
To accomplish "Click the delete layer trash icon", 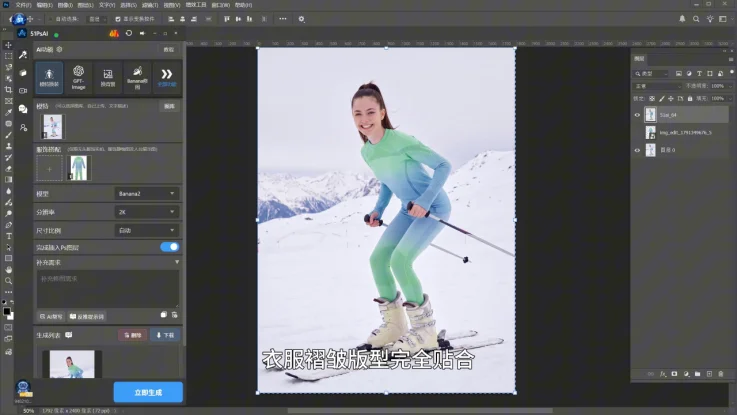I will (721, 374).
